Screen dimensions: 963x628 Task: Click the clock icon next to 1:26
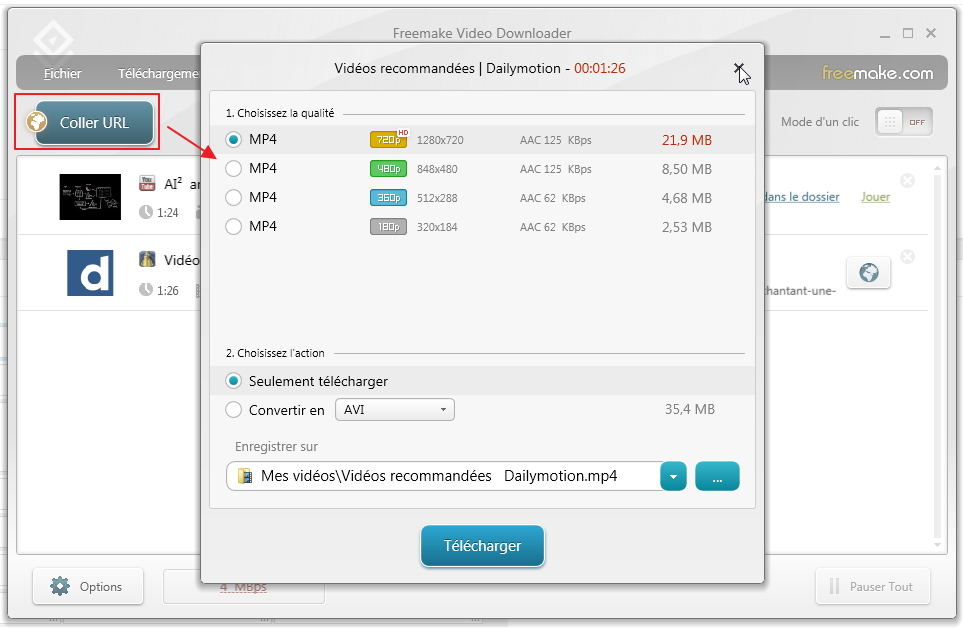coord(146,290)
